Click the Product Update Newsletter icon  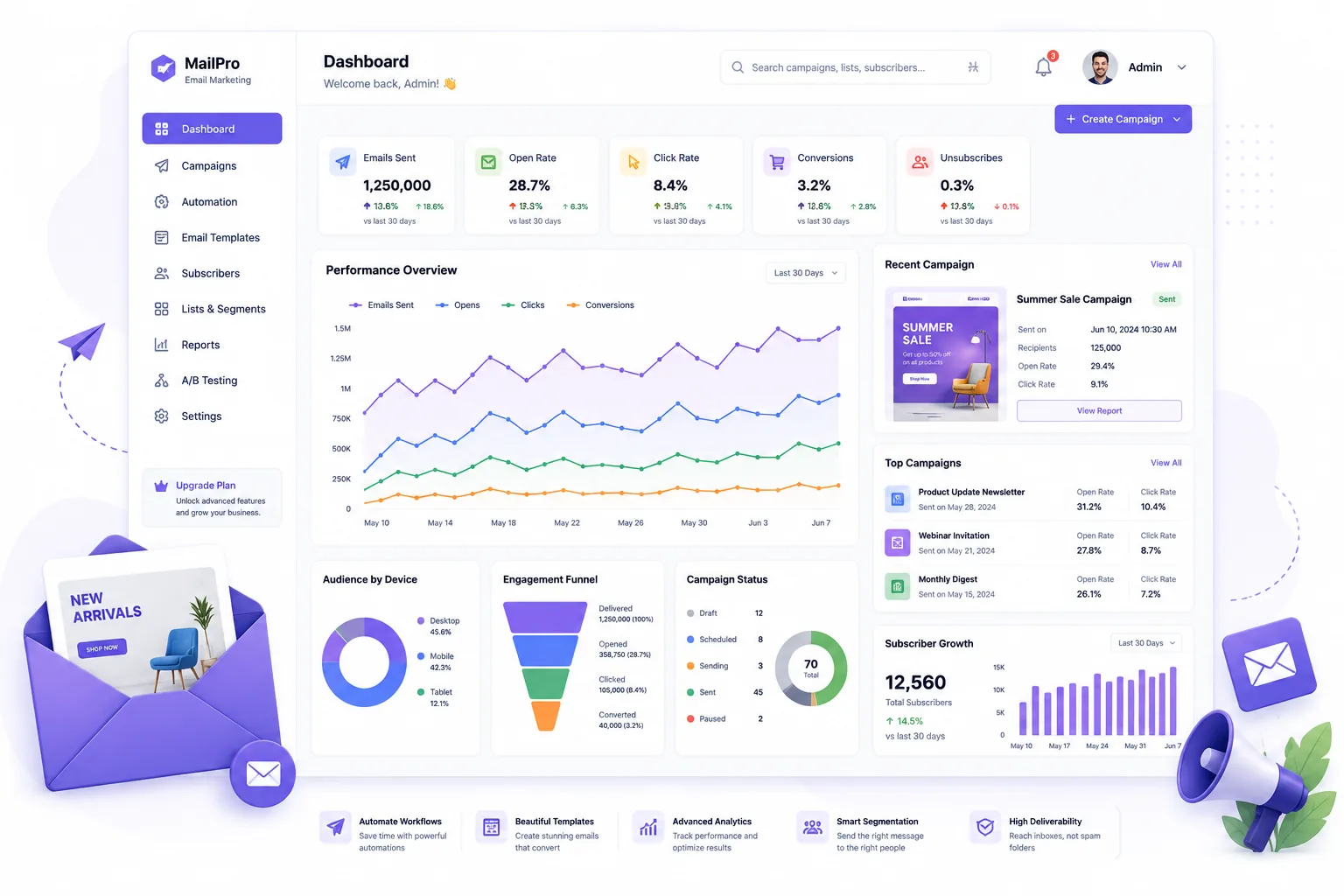(x=897, y=500)
